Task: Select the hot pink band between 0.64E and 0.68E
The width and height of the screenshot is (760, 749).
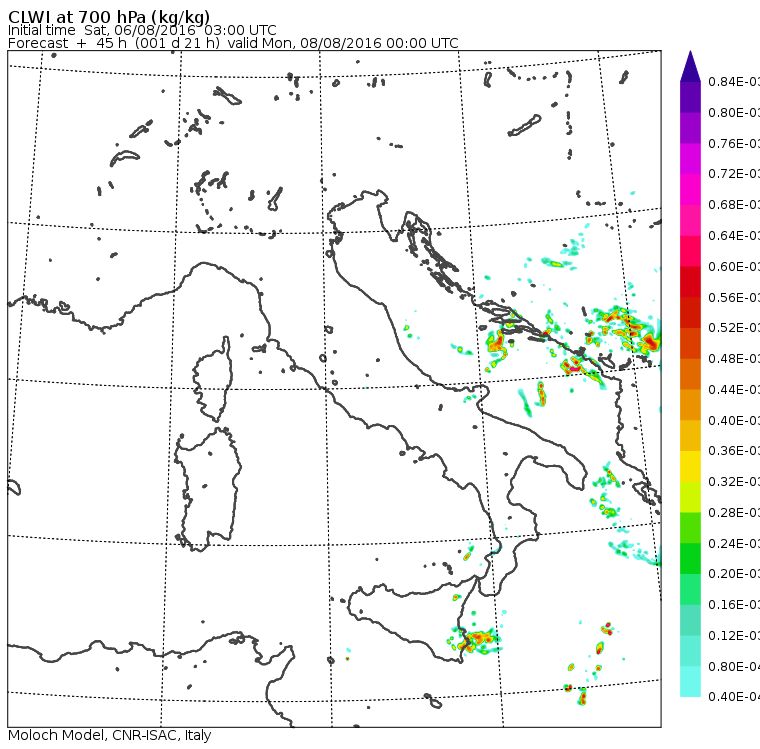Action: 690,220
